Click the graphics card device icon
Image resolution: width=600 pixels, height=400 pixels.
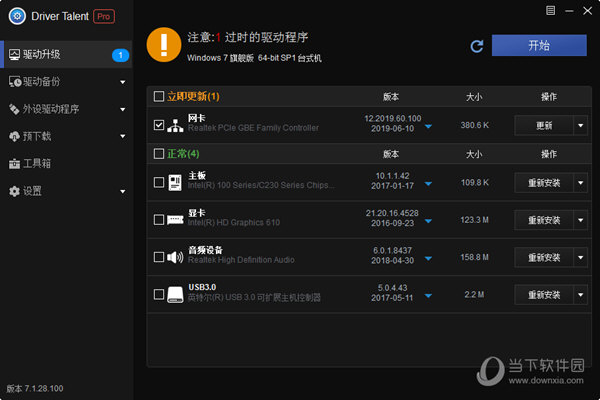point(175,220)
